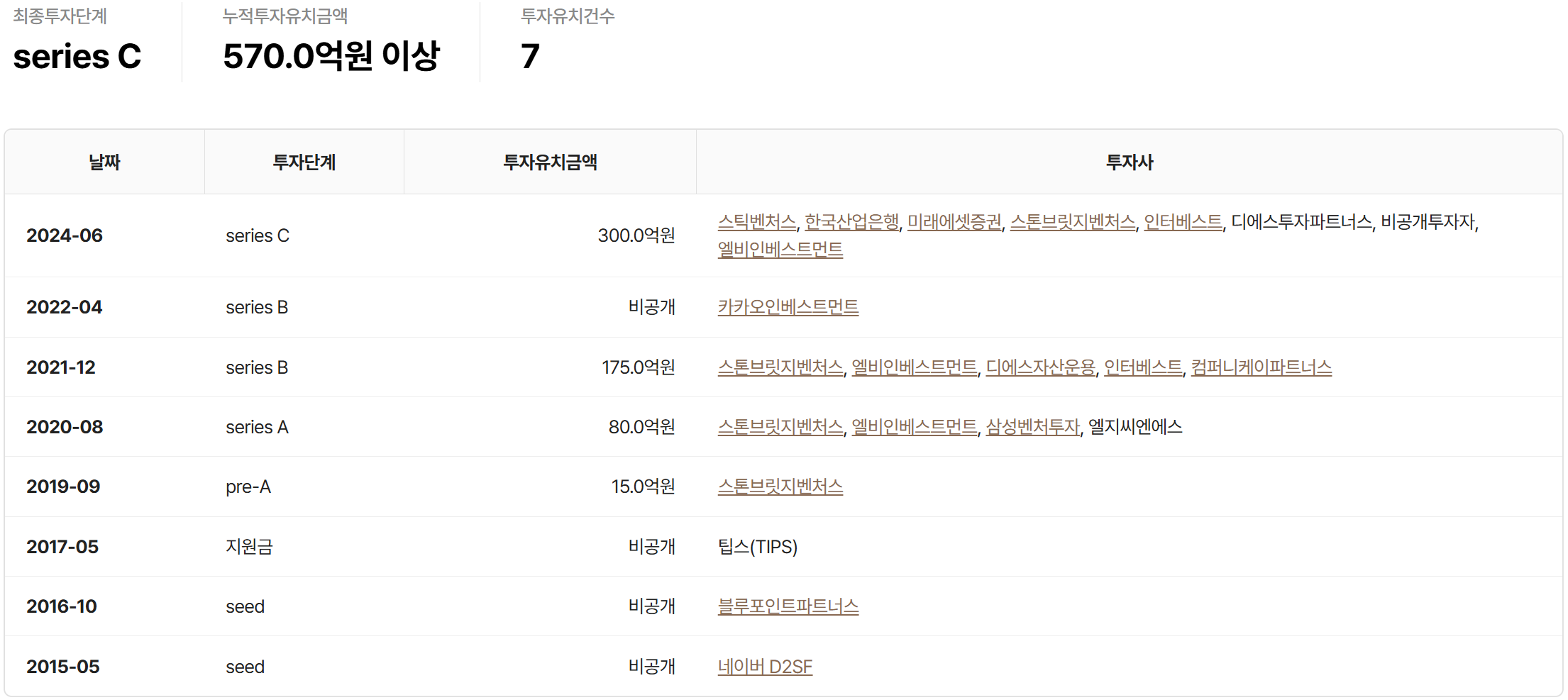Click 엘비인베스트먼트 in the series A row

coord(914,427)
